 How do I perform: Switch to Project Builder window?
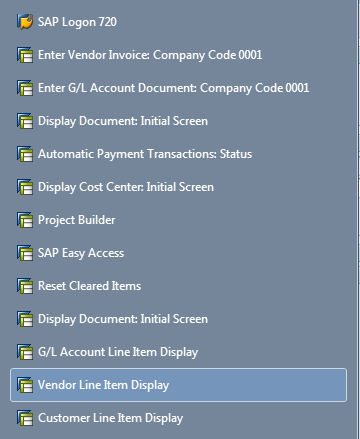click(178, 220)
